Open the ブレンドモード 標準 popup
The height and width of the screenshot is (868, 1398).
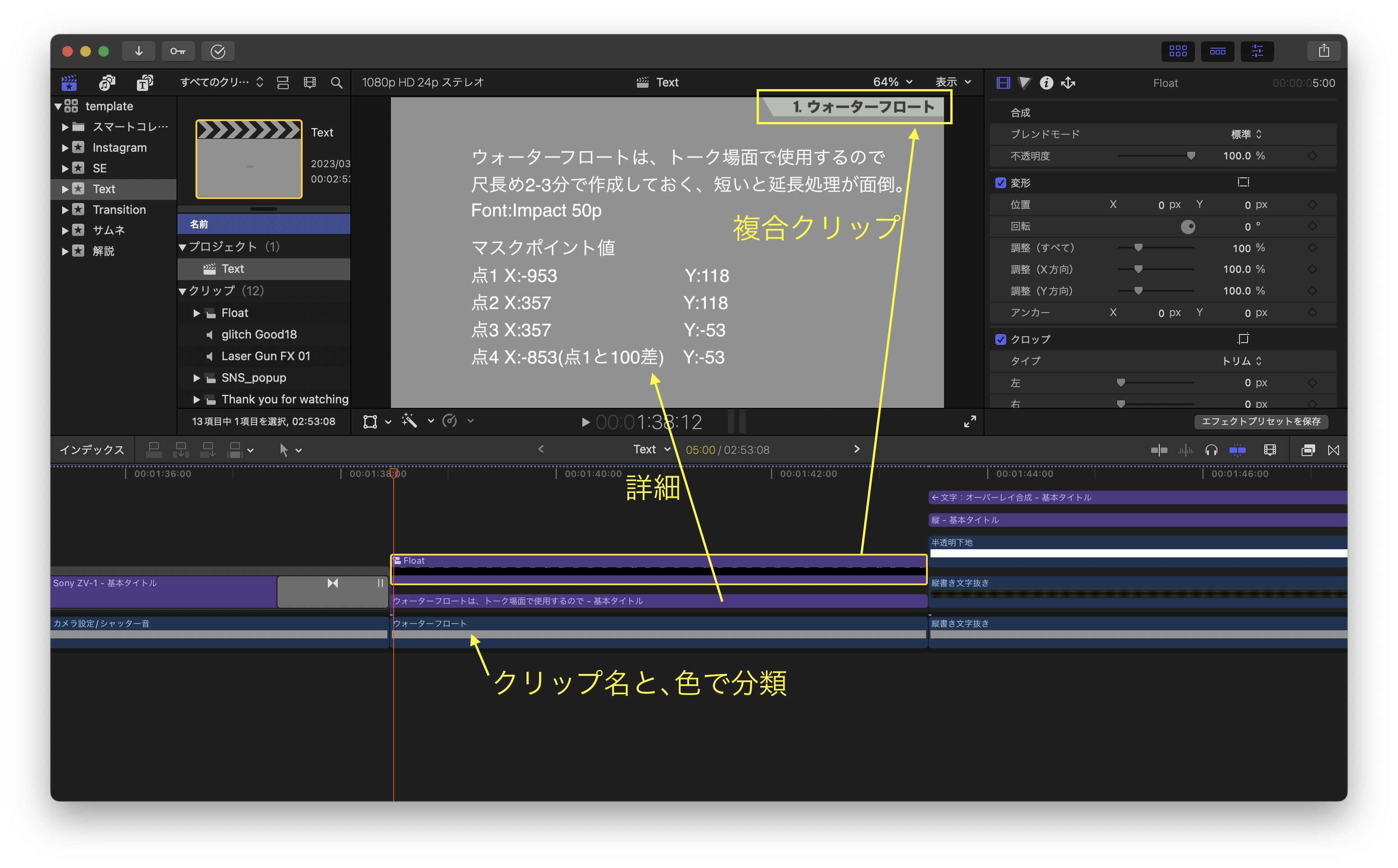1246,134
